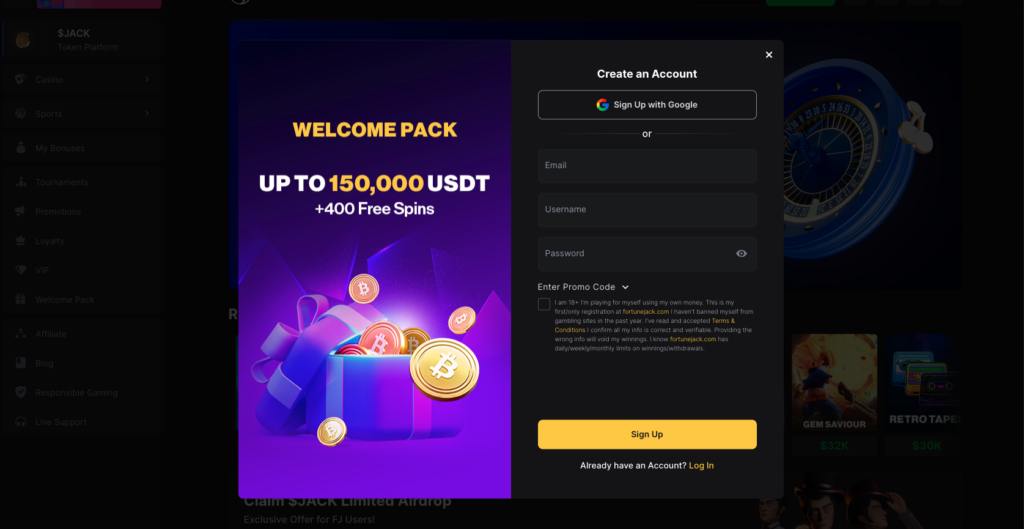This screenshot has width=1024, height=529.
Task: Click the Email input field
Action: pos(647,166)
